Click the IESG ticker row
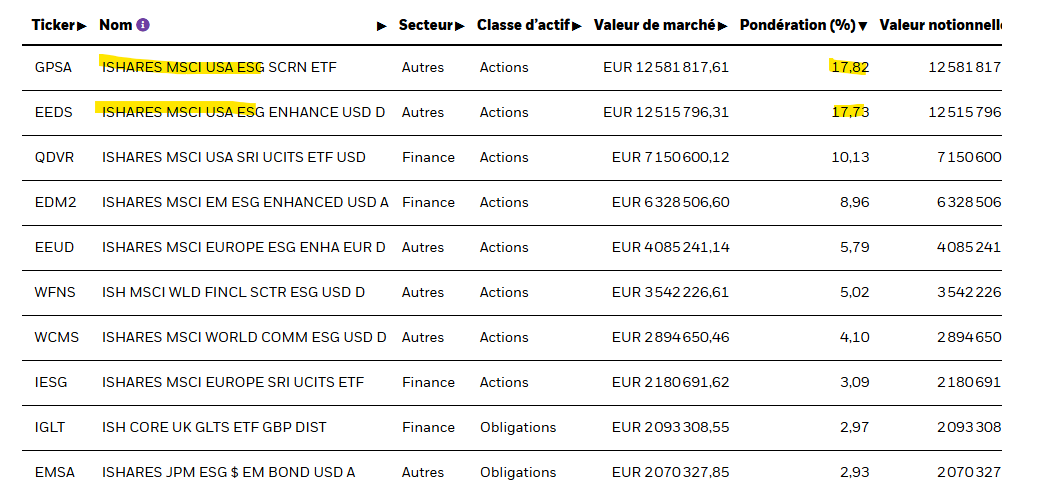Screen dimensions: 1037x491 pyautogui.click(x=51, y=382)
